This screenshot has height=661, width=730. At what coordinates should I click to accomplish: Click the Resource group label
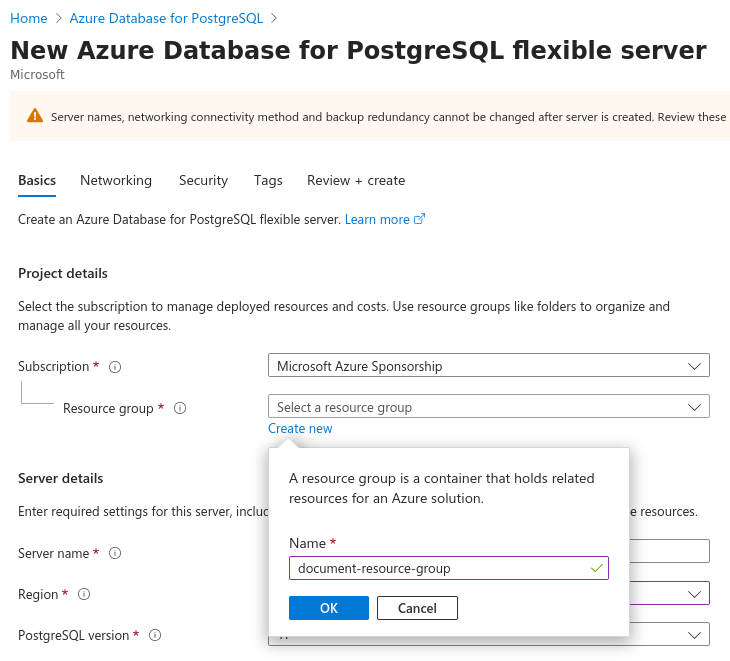point(108,408)
